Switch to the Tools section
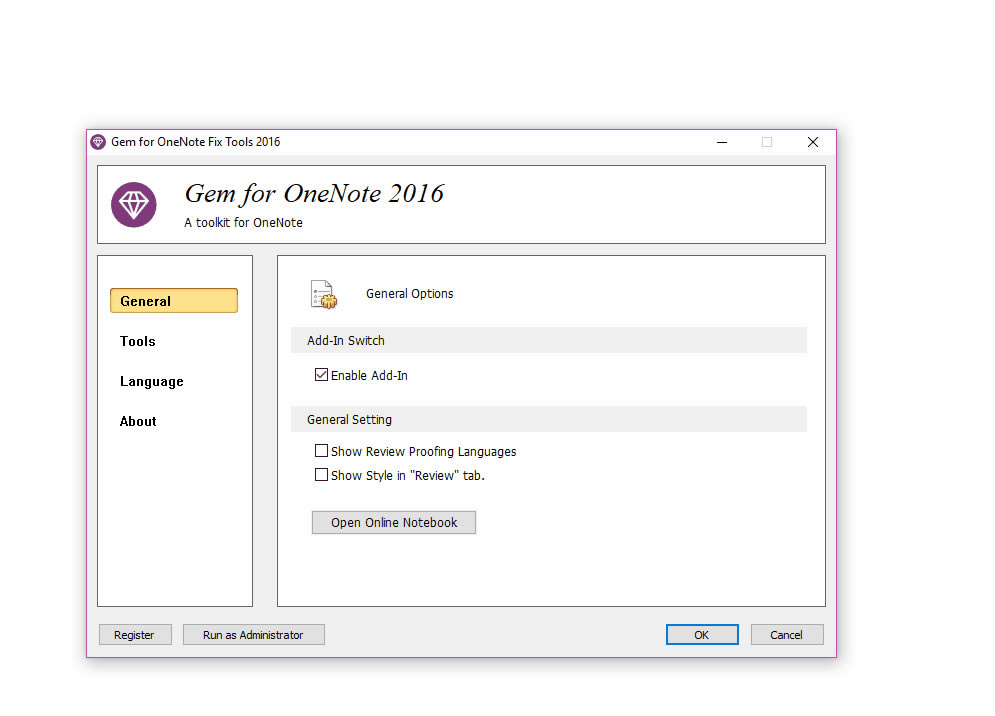The image size is (995, 716). (137, 341)
